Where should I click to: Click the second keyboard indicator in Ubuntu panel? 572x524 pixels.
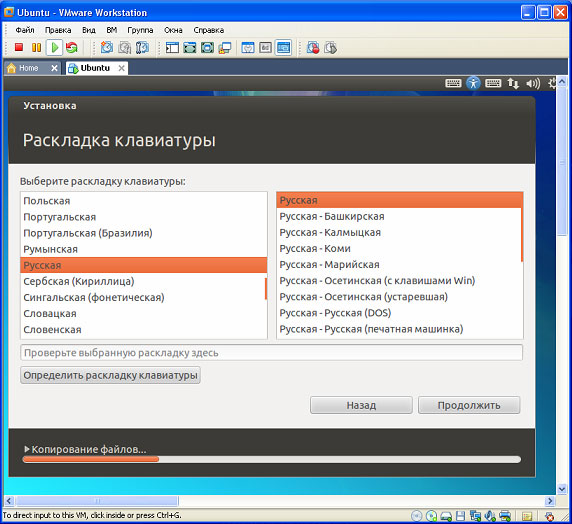[x=493, y=83]
